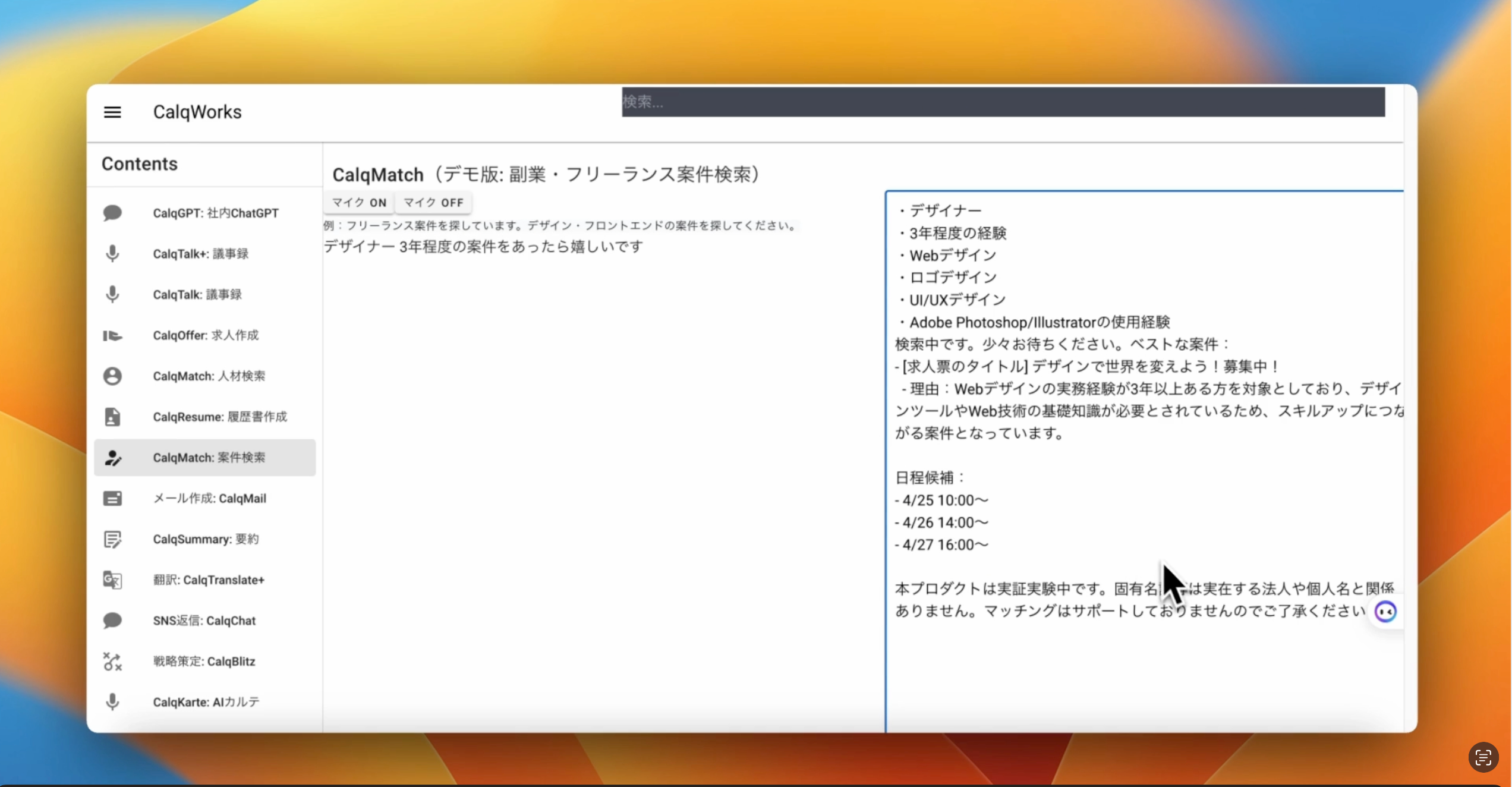Screen dimensions: 1512x787
Task: Click the CalqMail envelope icon
Action: (x=113, y=498)
